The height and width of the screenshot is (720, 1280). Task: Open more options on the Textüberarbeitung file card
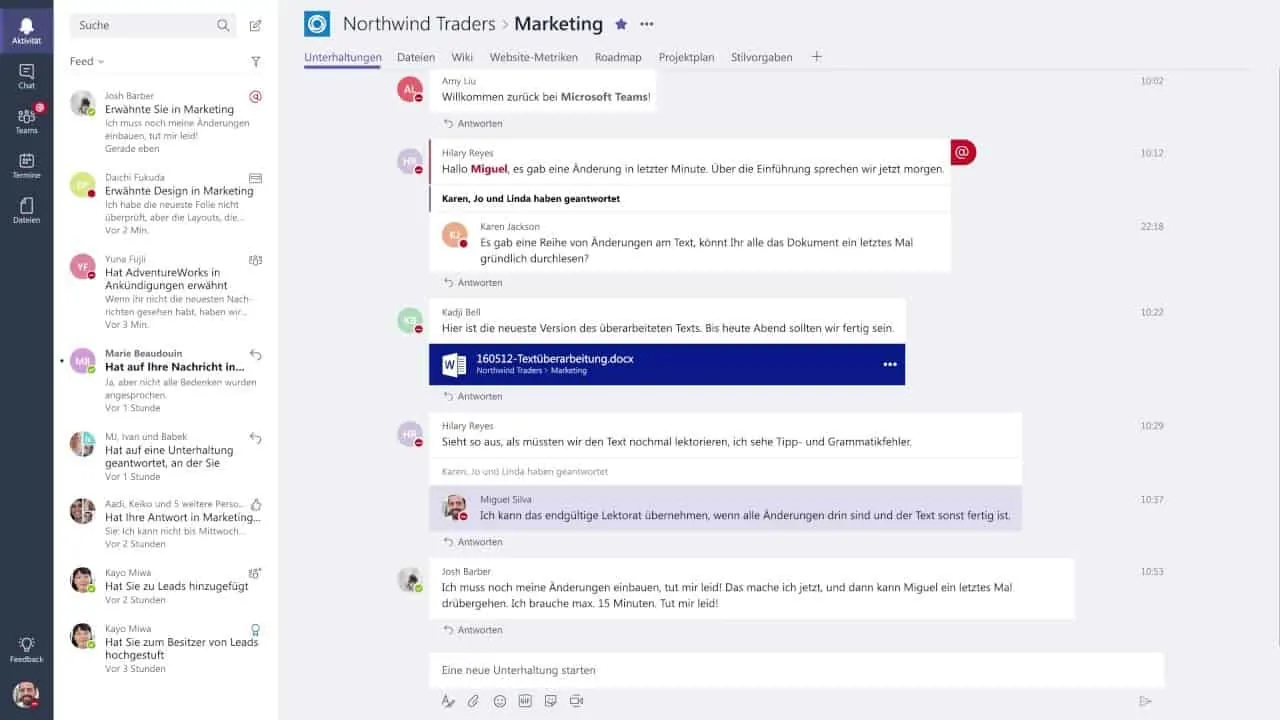coord(889,364)
